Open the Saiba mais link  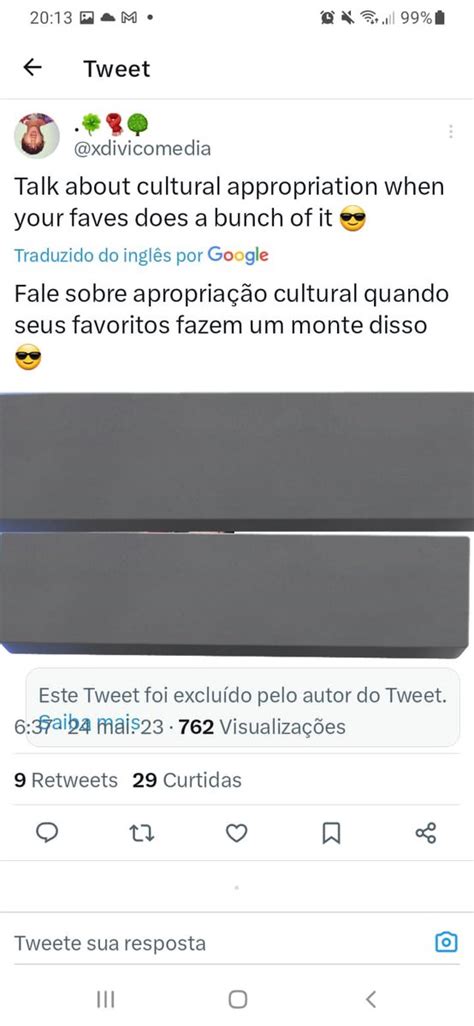click(x=90, y=722)
